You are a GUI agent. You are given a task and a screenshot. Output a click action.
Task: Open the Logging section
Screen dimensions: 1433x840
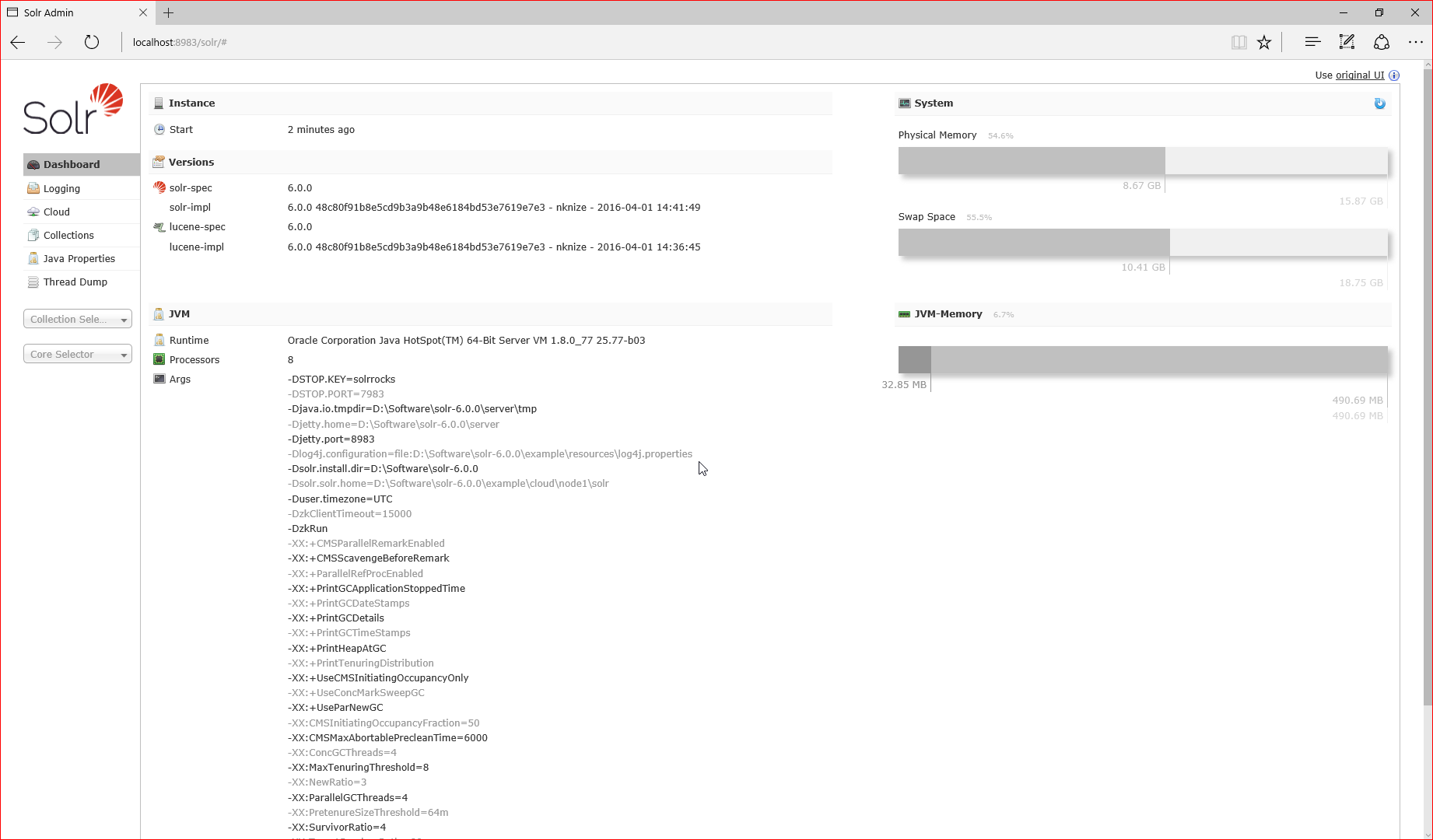point(61,188)
